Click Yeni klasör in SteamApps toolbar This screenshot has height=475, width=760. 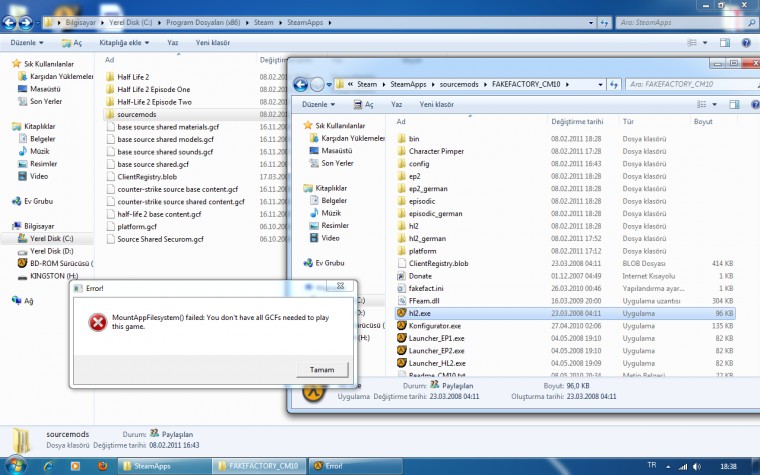point(213,43)
